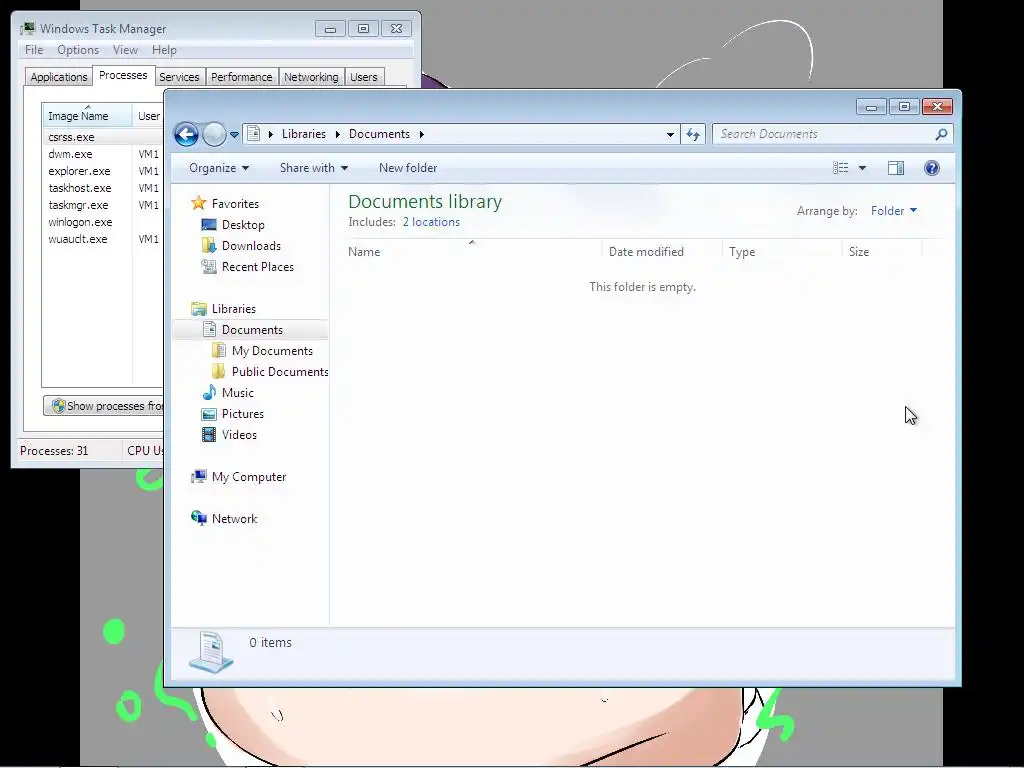
Task: Click the Documents library icon in details pane
Action: 211,651
